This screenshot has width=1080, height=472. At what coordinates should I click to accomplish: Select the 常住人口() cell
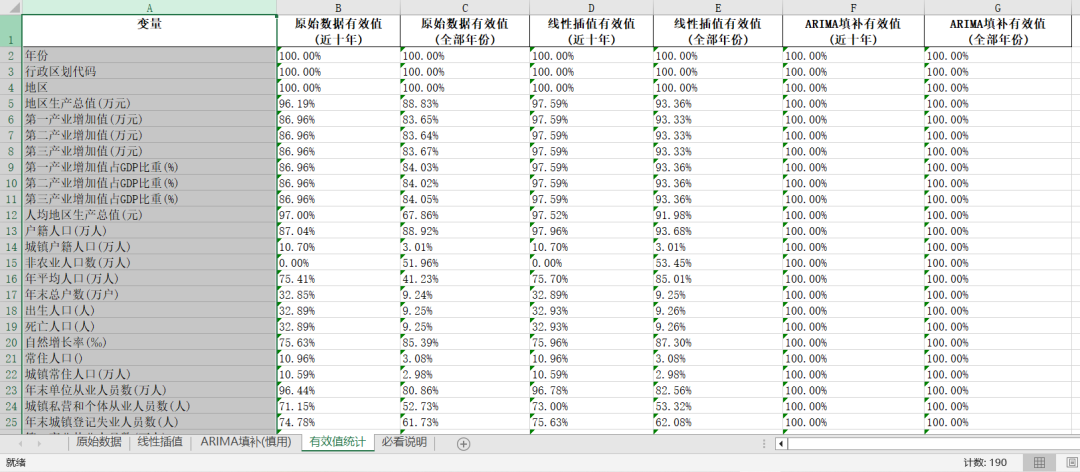(x=149, y=358)
